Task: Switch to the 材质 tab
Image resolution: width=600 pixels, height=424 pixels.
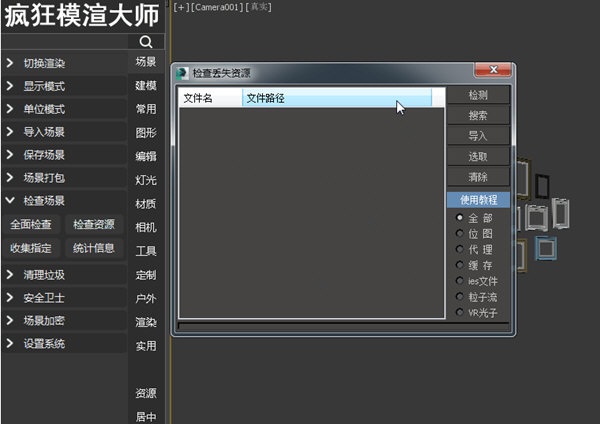Action: [146, 204]
